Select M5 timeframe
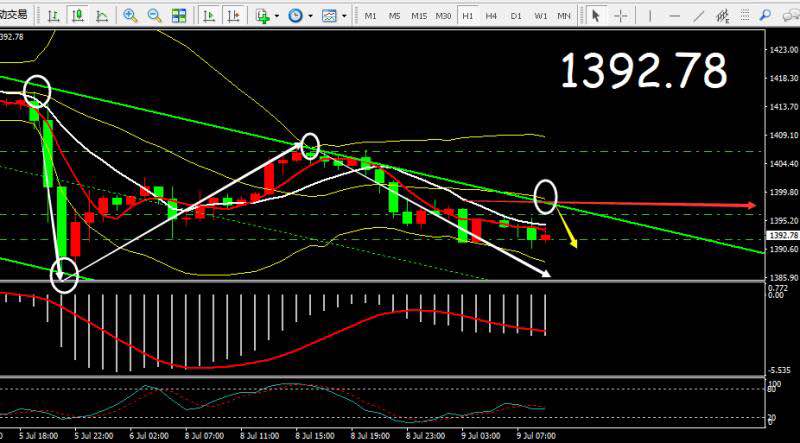This screenshot has width=800, height=443. tap(394, 16)
